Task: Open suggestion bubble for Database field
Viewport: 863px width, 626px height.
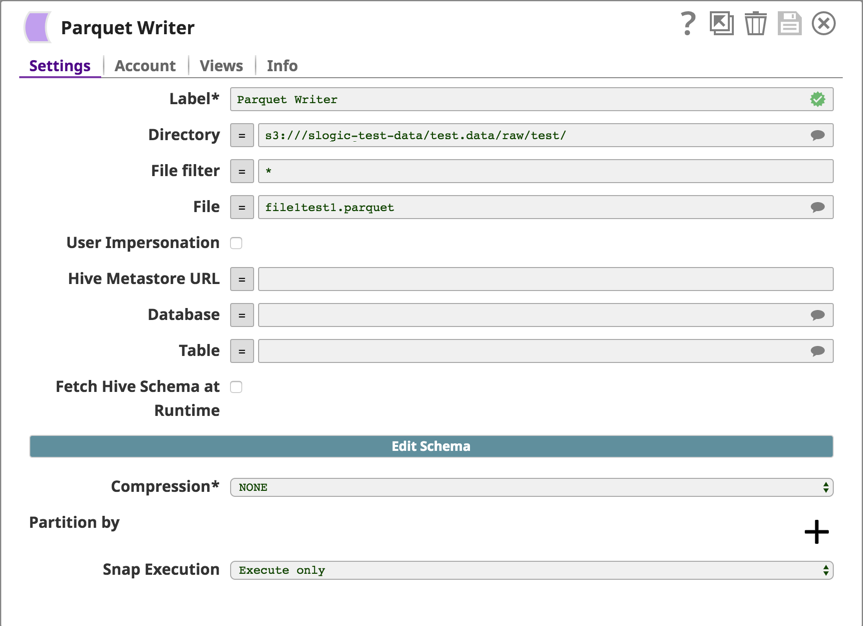Action: pyautogui.click(x=817, y=315)
